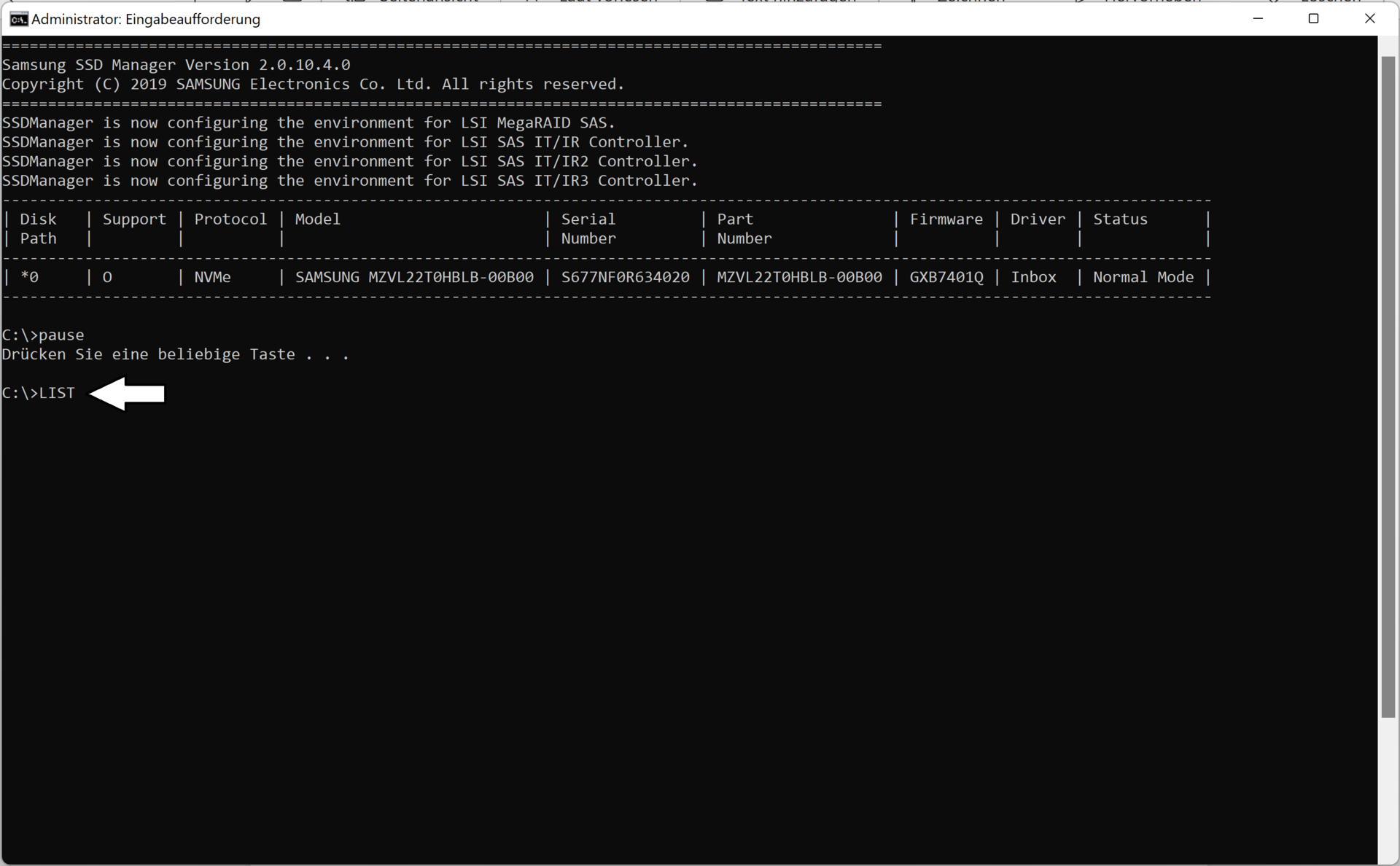
Task: Minimize the Eingabeaufforderung window
Action: (1258, 19)
